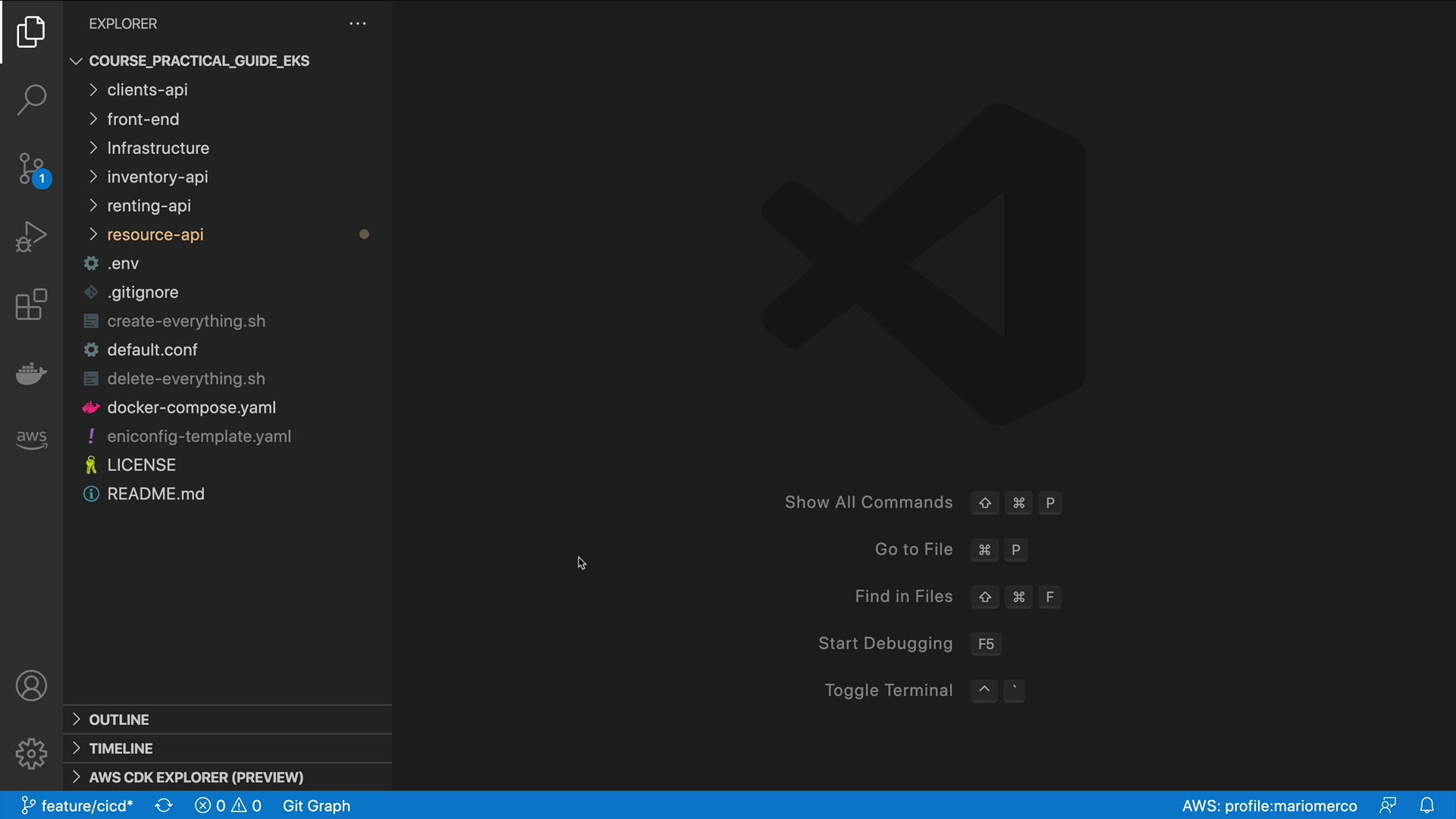Expand the OUTLINE section

(x=119, y=720)
